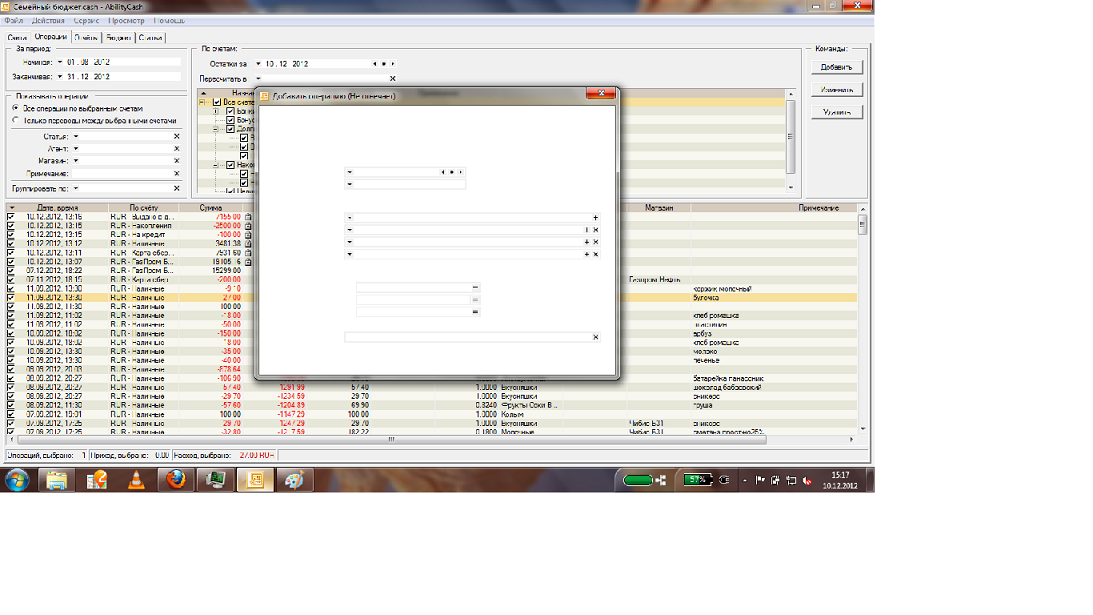This screenshot has height=615, width=1093.
Task: Open the Действия menu
Action: pos(48,20)
